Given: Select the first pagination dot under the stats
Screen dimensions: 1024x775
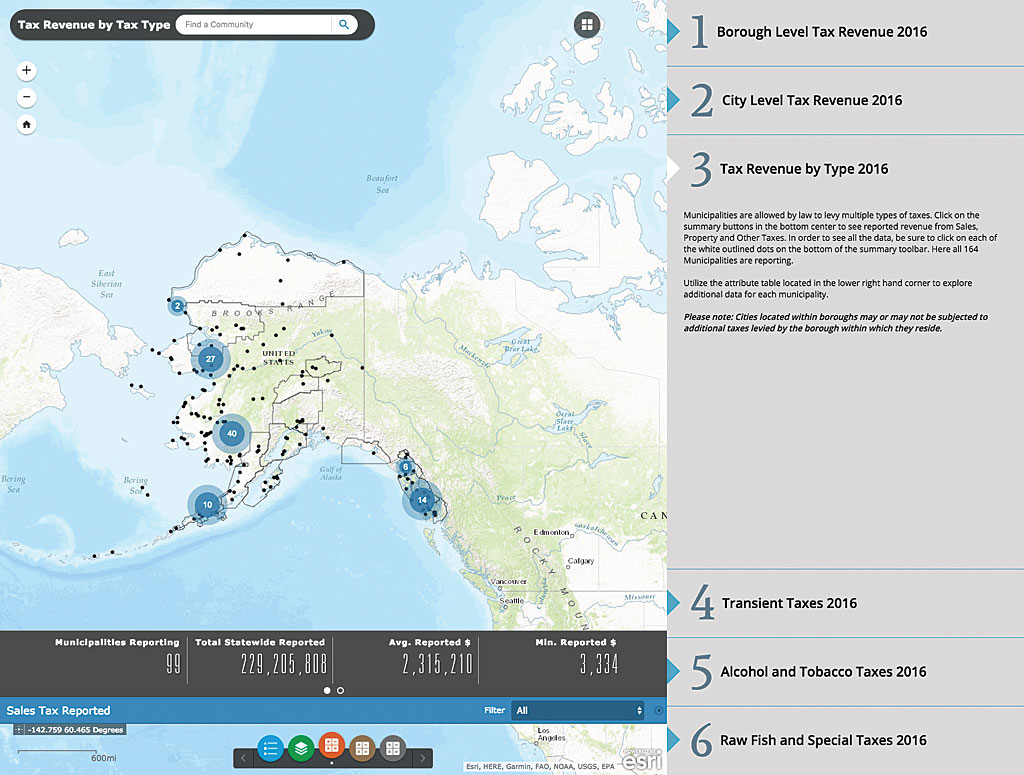Looking at the screenshot, I should pyautogui.click(x=327, y=690).
